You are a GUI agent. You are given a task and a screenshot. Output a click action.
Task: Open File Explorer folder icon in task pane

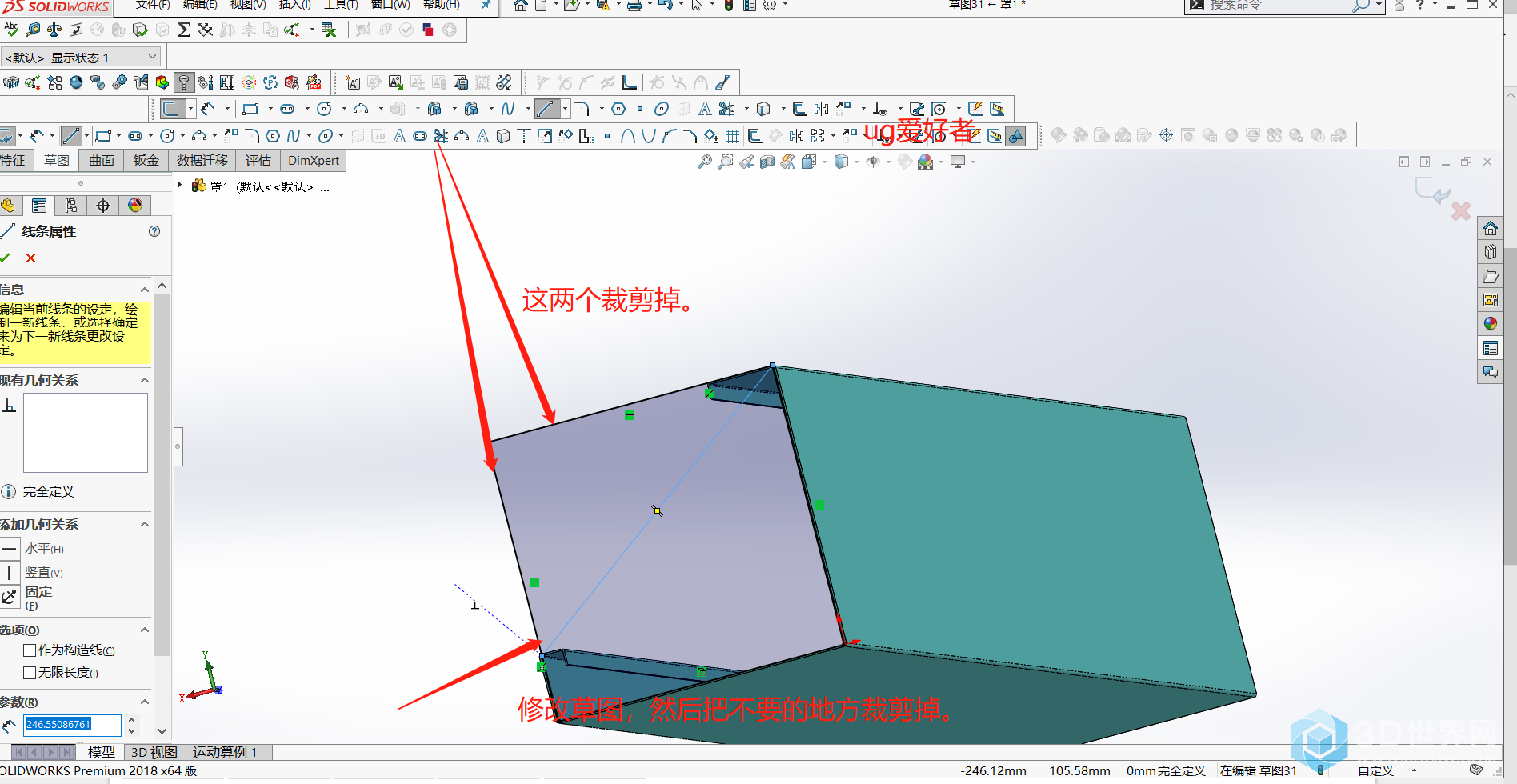pyautogui.click(x=1490, y=276)
